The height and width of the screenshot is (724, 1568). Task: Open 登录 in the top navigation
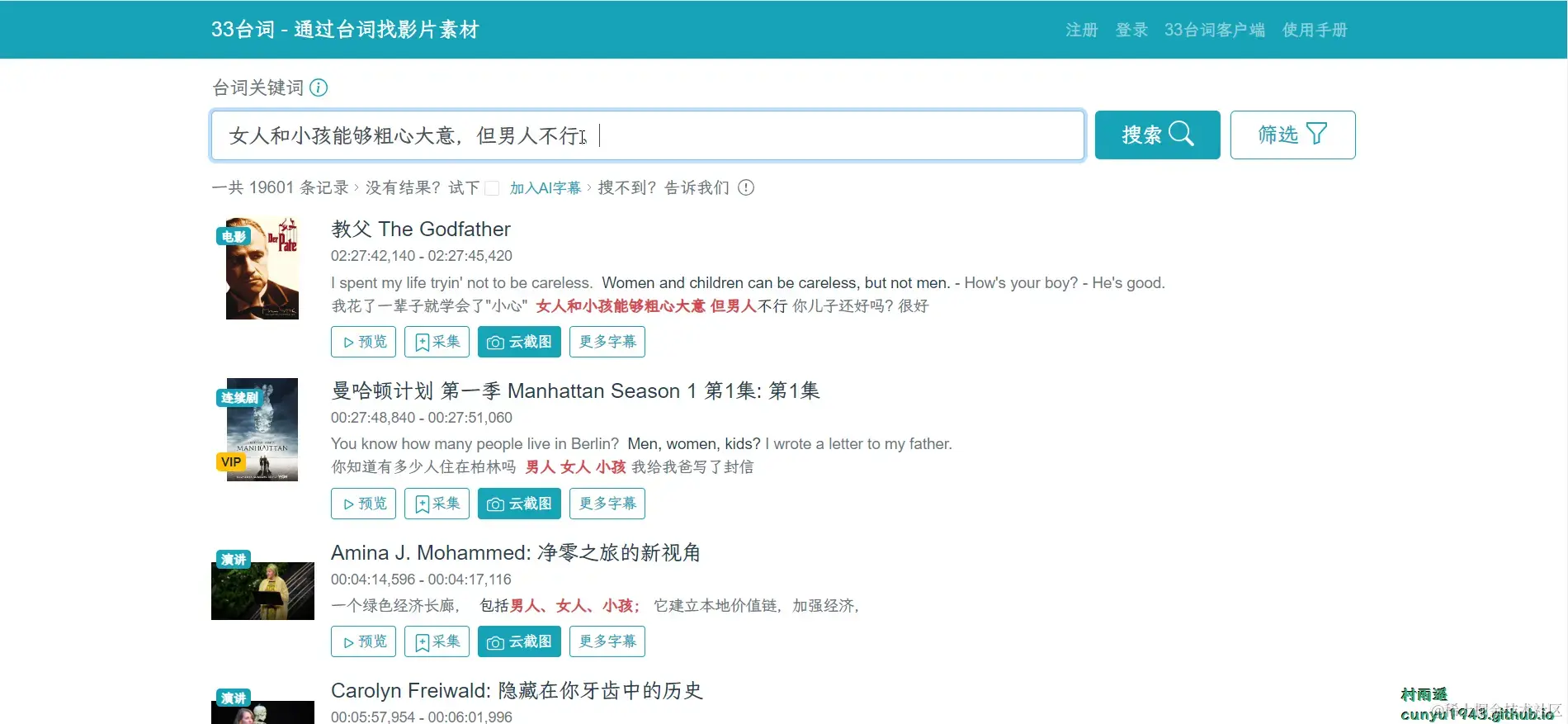pos(1131,30)
